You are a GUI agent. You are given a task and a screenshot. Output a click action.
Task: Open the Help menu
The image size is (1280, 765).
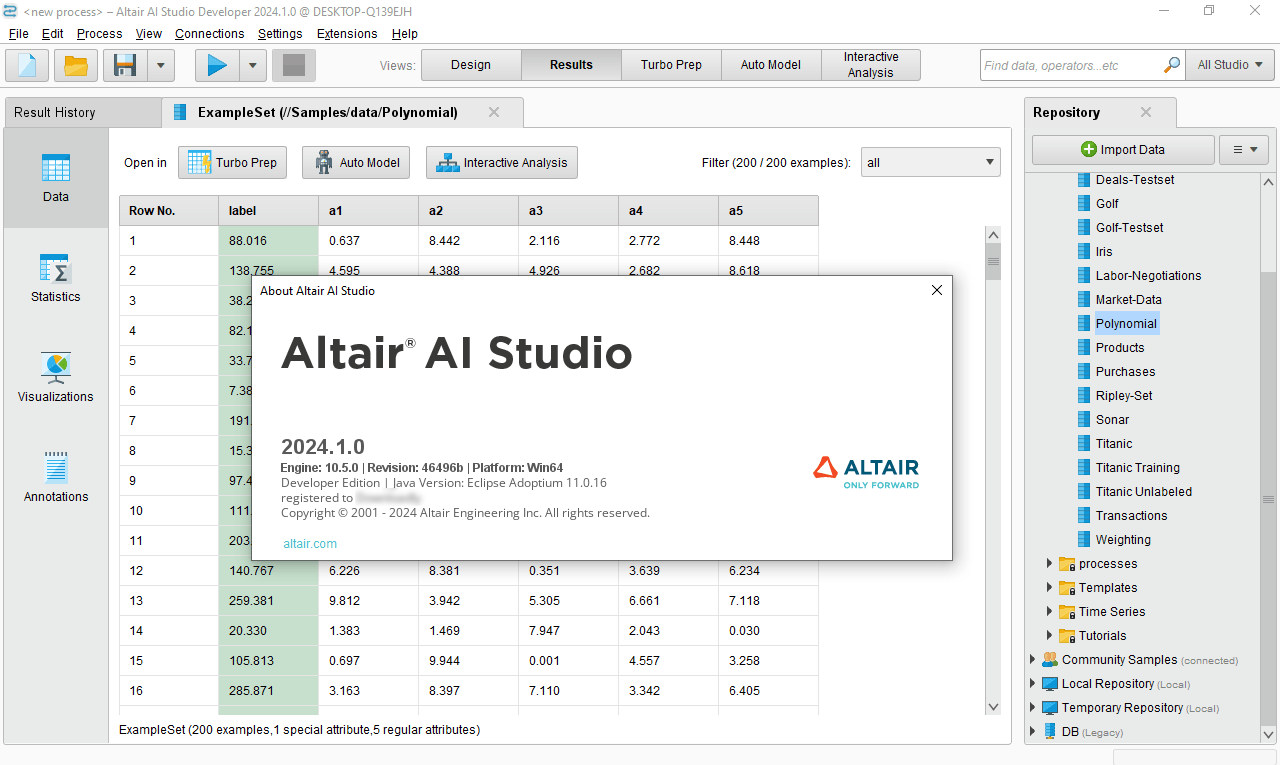pos(405,33)
